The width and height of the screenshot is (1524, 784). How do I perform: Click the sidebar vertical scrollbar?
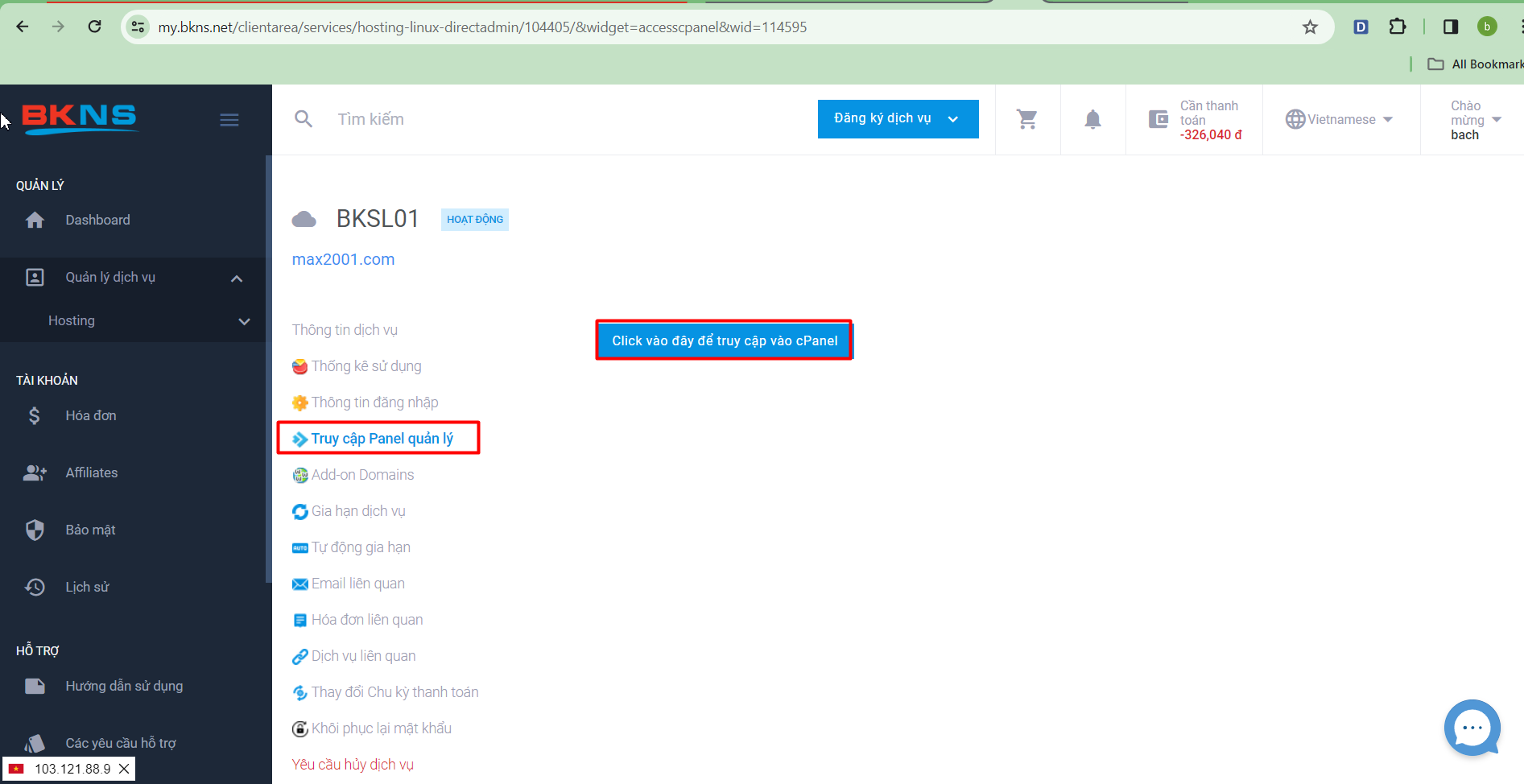tap(268, 369)
